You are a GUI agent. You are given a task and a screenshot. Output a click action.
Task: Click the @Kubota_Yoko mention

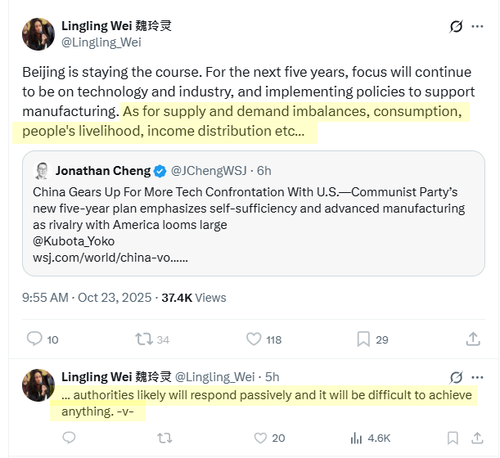[74, 241]
